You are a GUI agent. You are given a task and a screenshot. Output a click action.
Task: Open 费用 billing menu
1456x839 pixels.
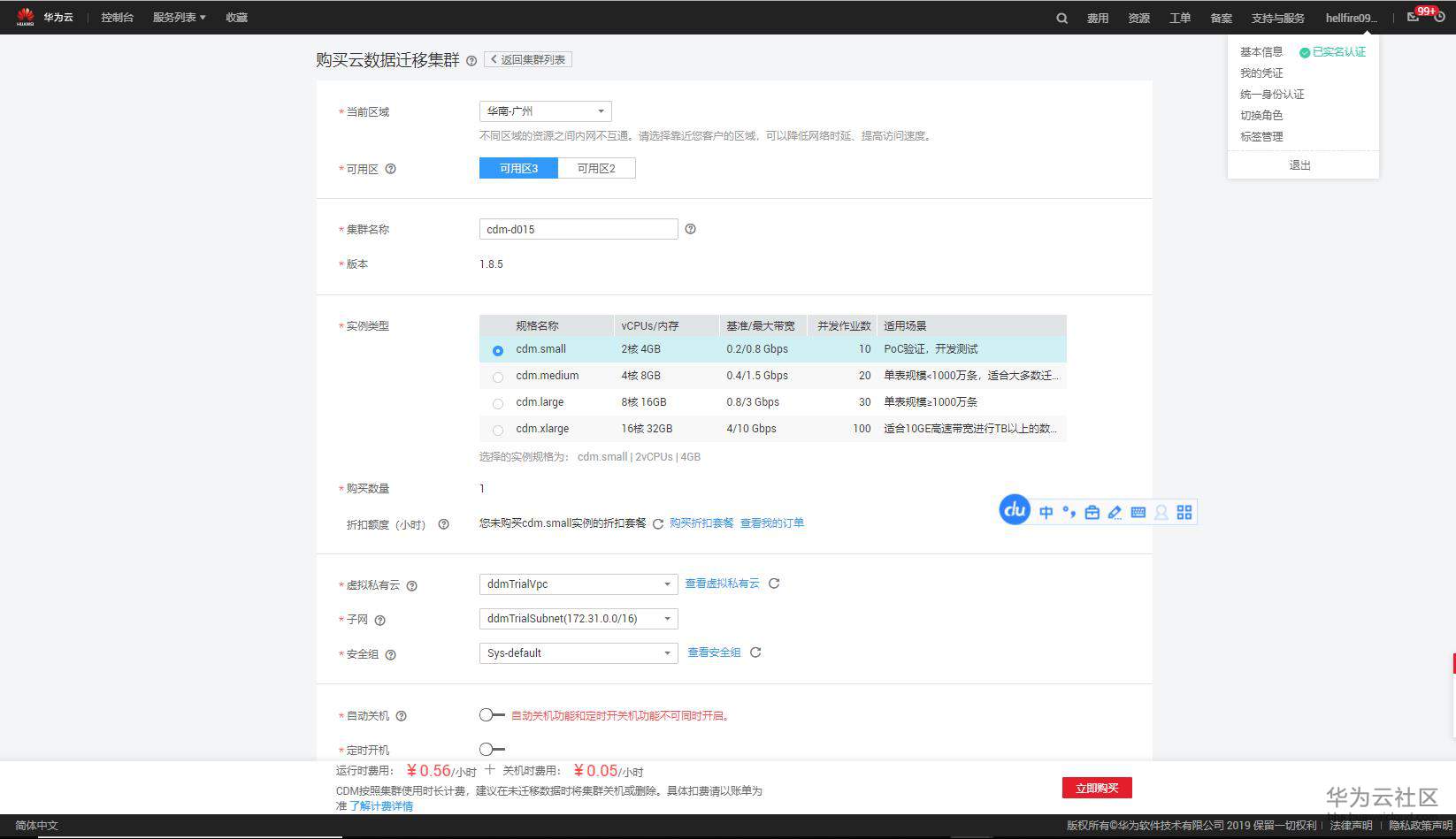click(1098, 18)
